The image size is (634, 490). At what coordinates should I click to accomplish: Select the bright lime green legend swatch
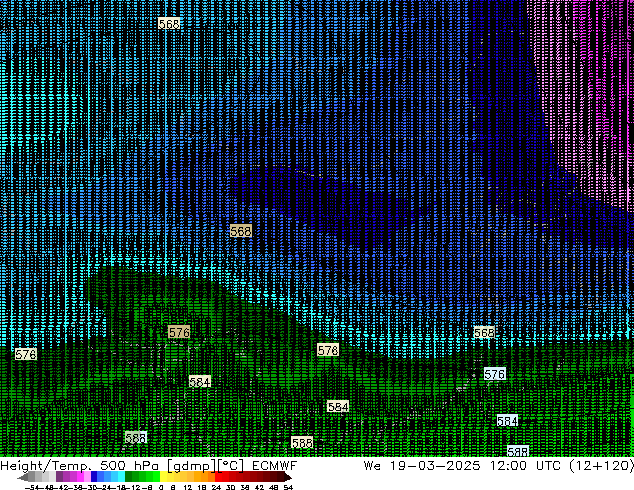click(156, 477)
